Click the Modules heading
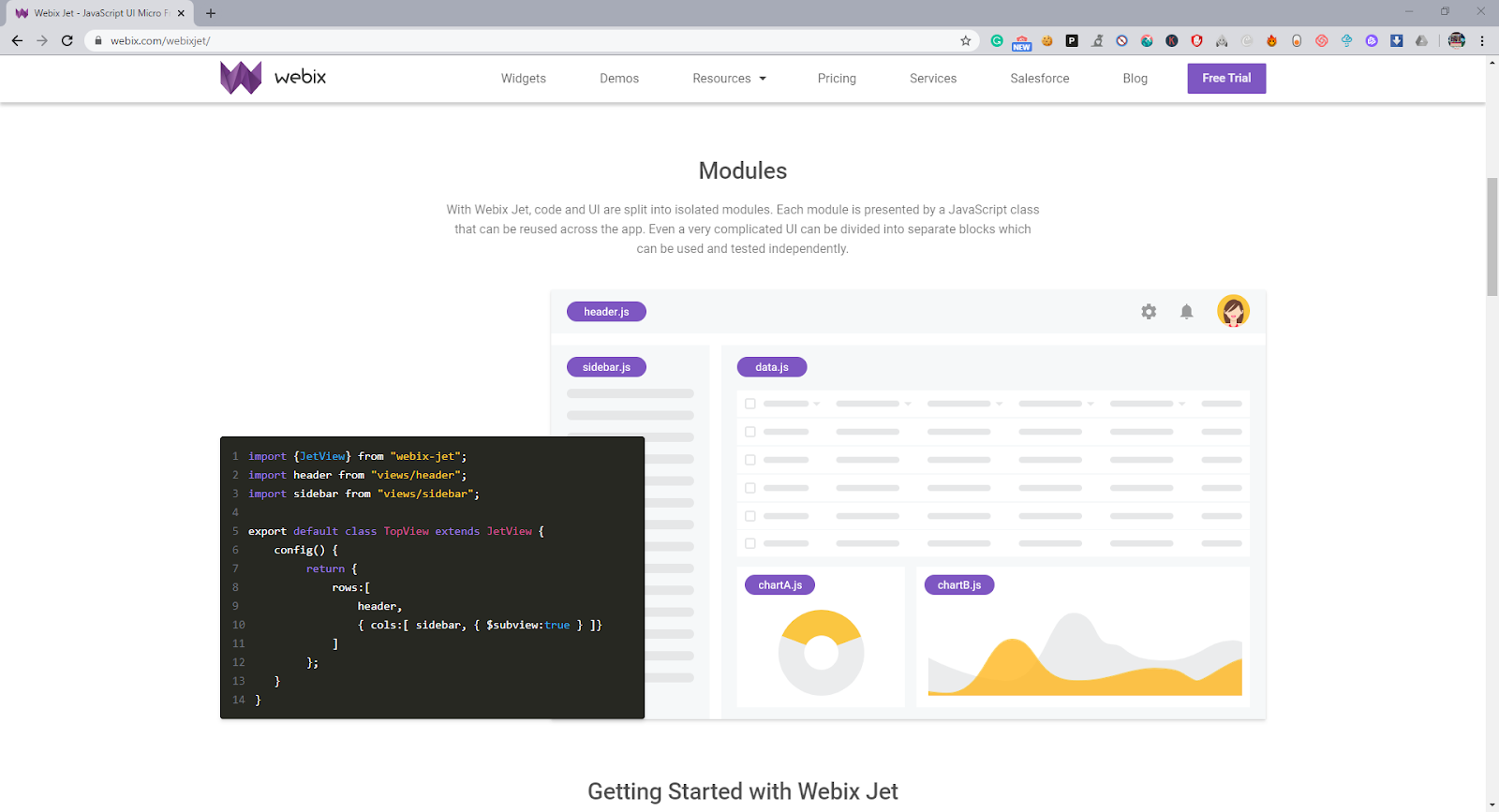This screenshot has width=1499, height=812. pos(743,170)
